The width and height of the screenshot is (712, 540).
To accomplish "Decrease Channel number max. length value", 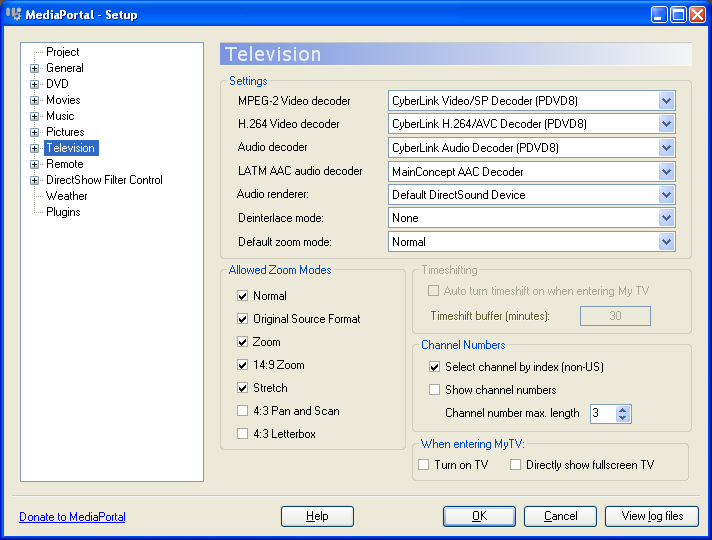I will [x=623, y=417].
